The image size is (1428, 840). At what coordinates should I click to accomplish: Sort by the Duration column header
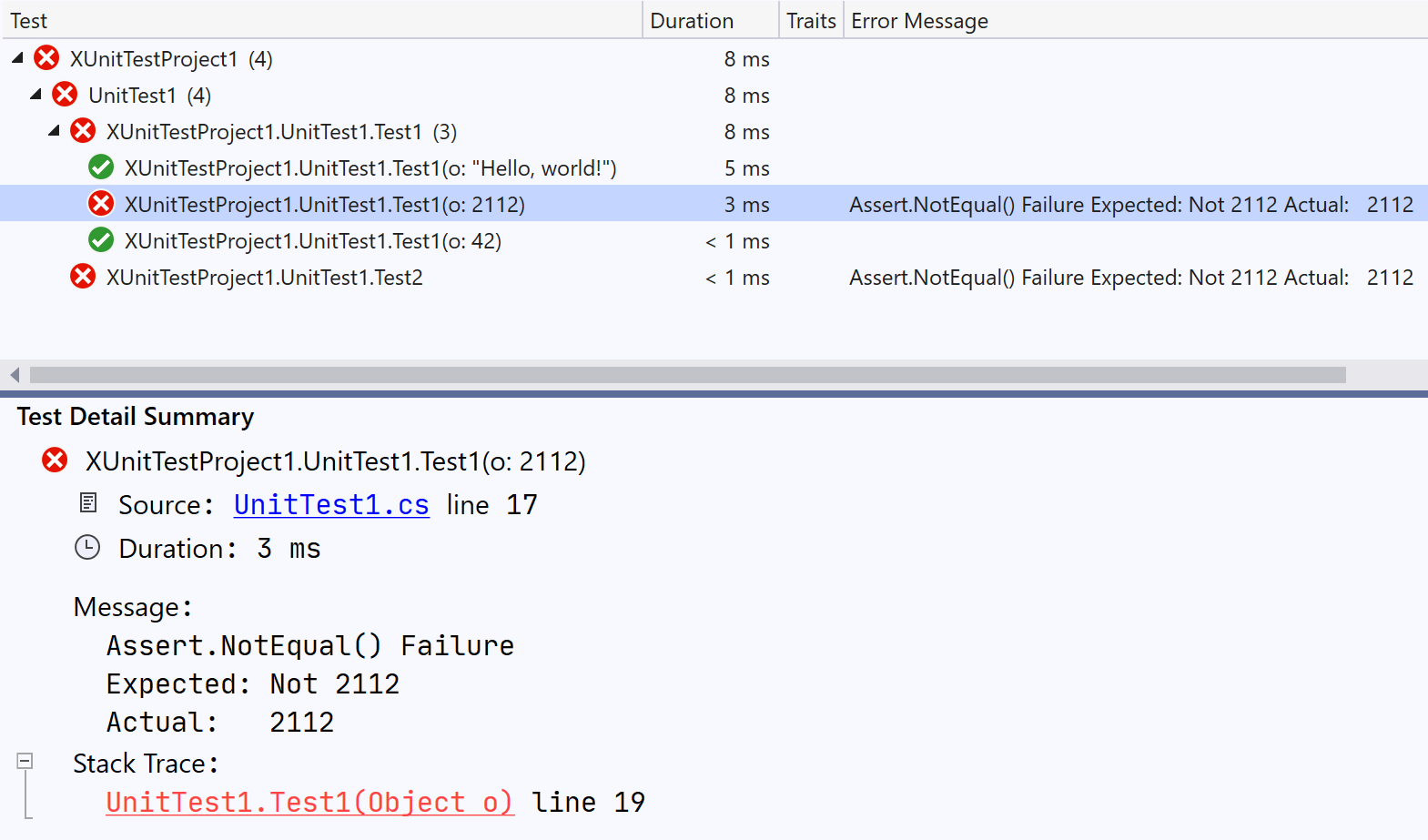click(711, 20)
